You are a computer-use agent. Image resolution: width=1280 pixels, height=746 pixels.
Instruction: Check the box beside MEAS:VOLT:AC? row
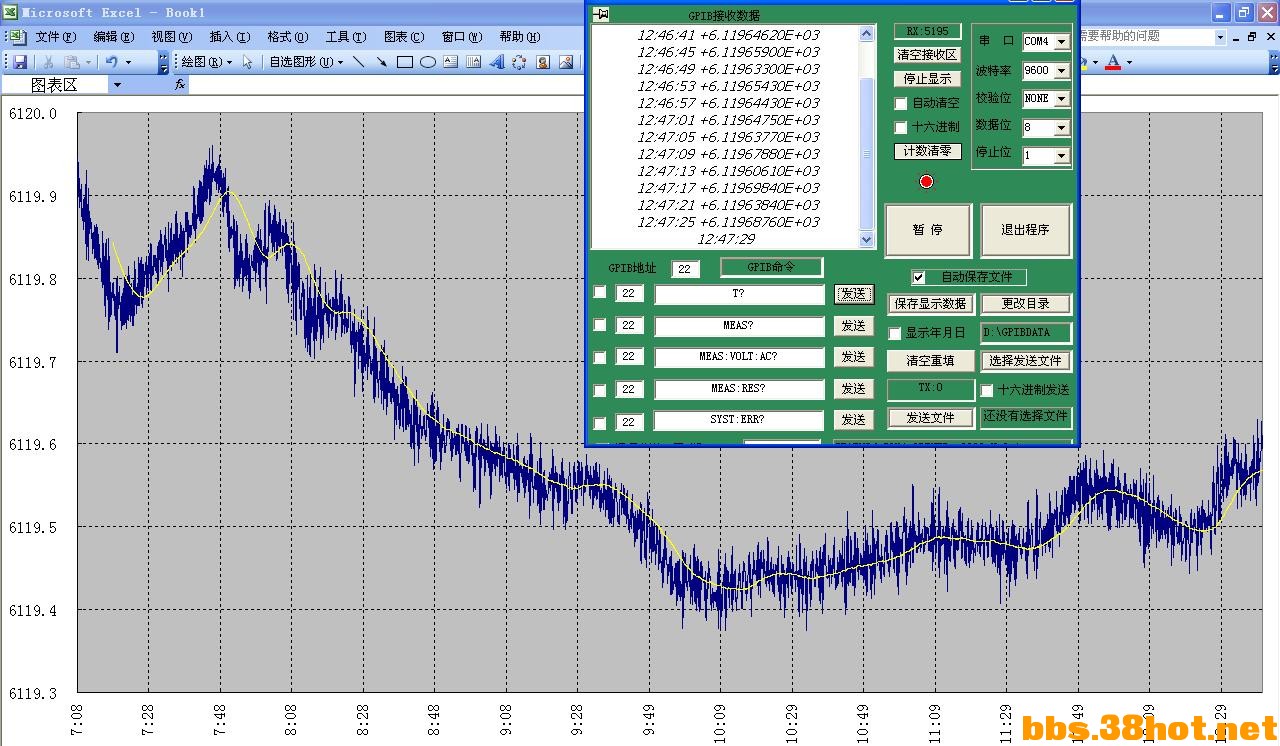point(600,357)
